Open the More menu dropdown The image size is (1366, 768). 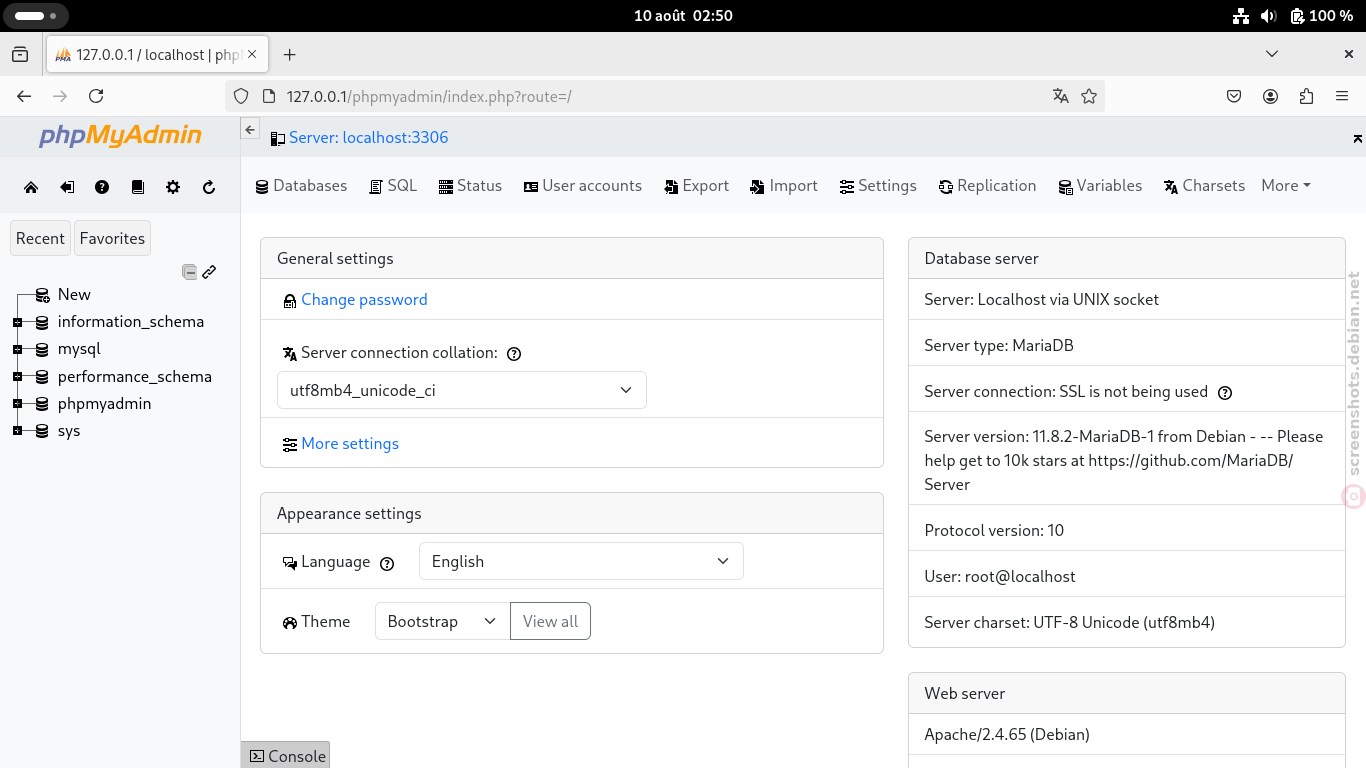point(1286,185)
